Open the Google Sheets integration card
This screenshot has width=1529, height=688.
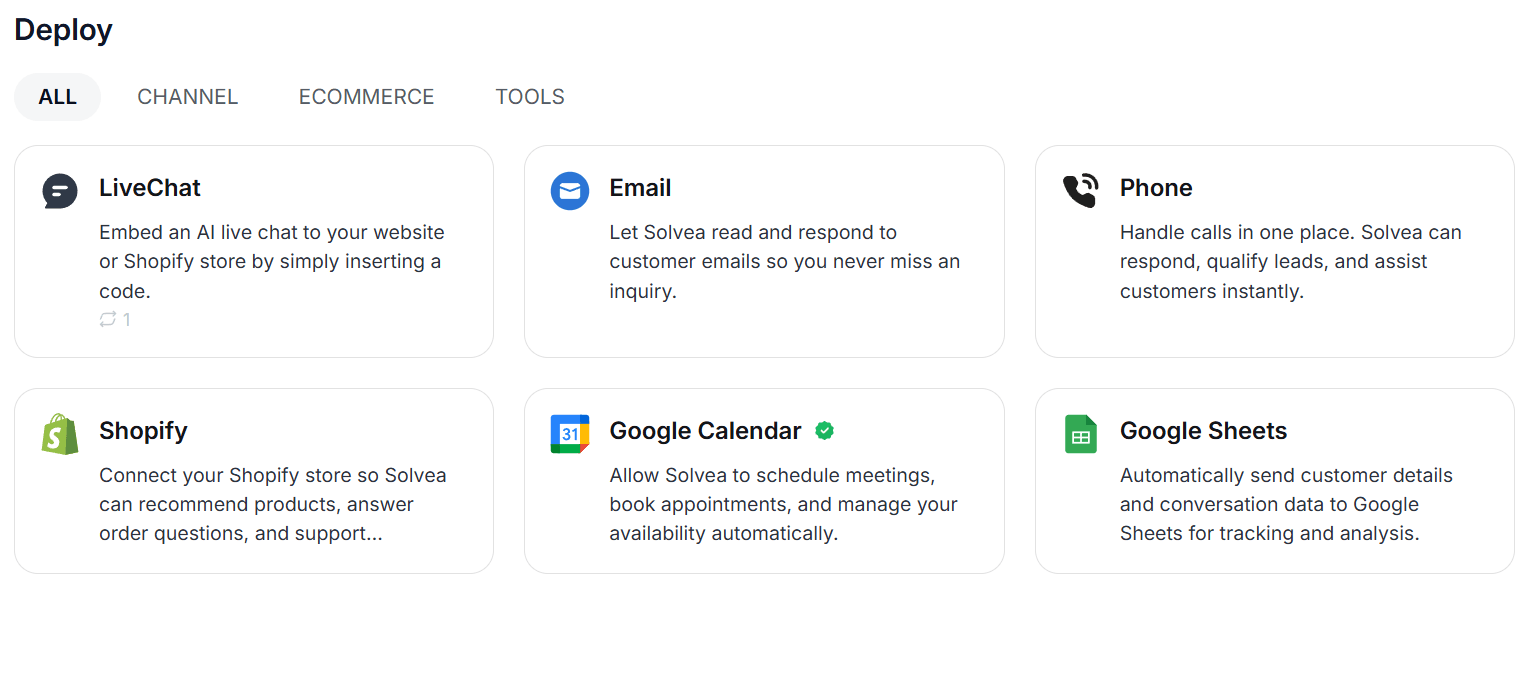tap(1274, 481)
